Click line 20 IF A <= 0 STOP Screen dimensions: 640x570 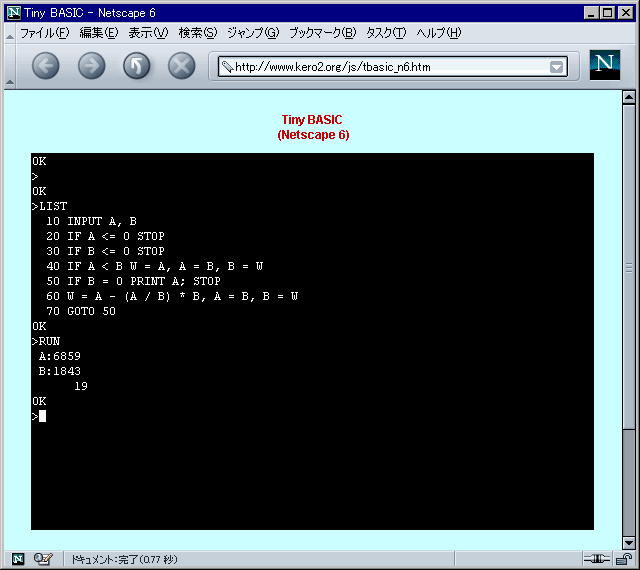click(x=105, y=236)
